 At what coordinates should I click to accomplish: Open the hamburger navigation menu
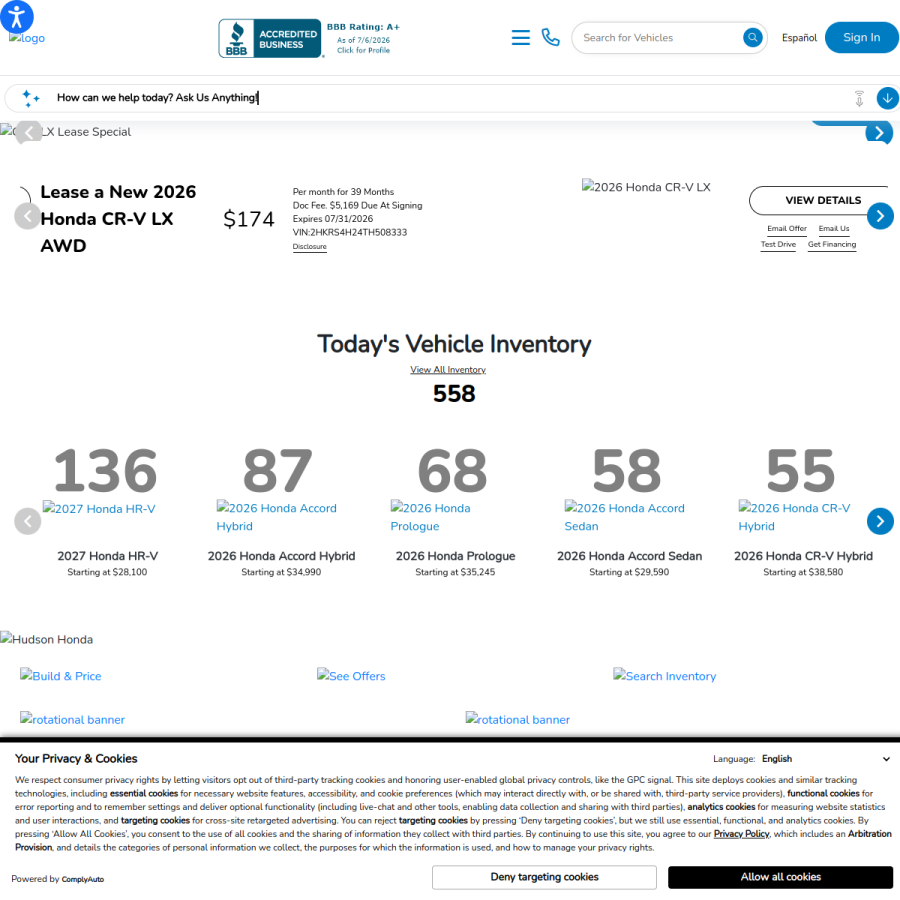click(521, 37)
